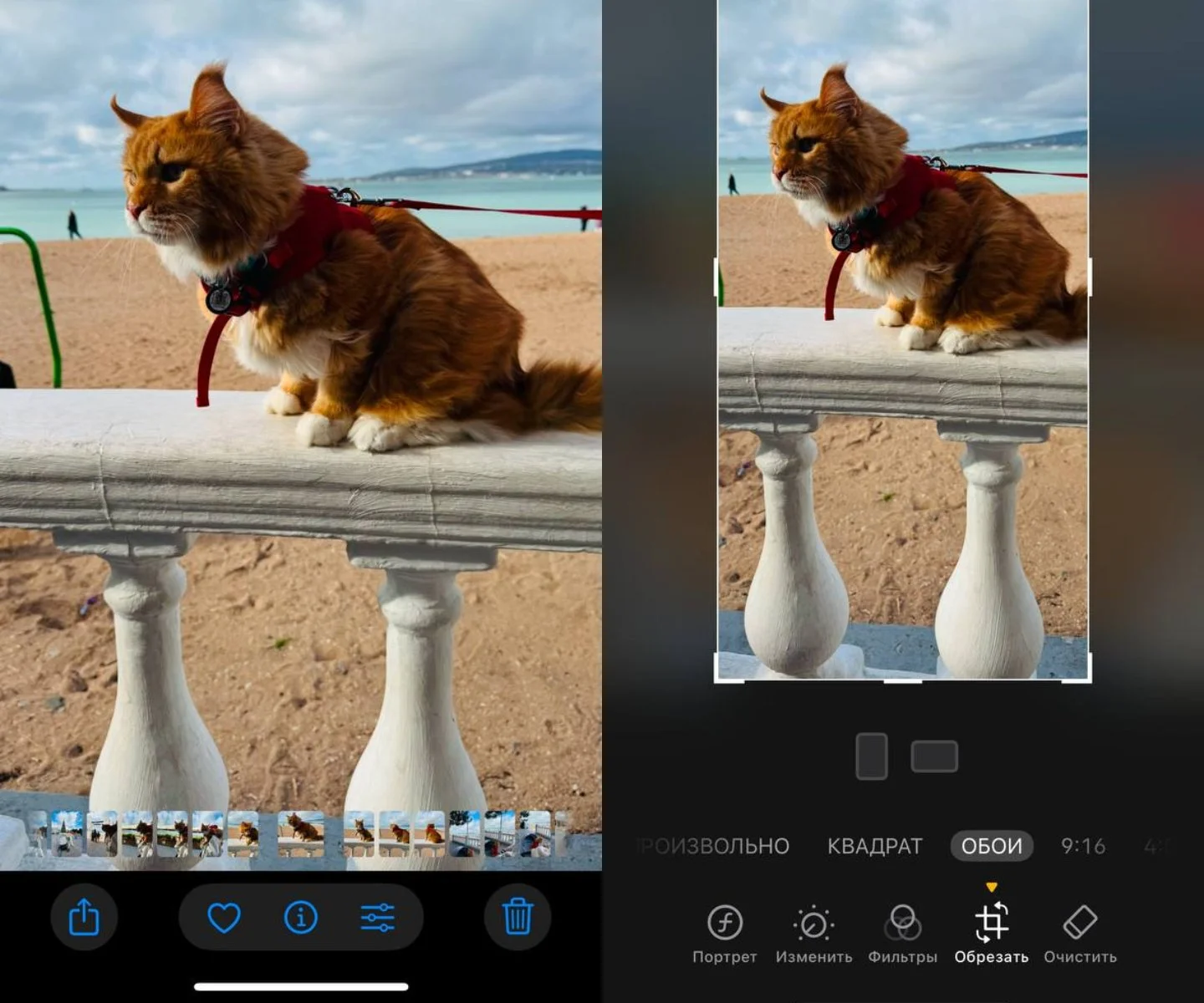Switch to horizontal orientation crop
The image size is (1204, 1003).
935,756
